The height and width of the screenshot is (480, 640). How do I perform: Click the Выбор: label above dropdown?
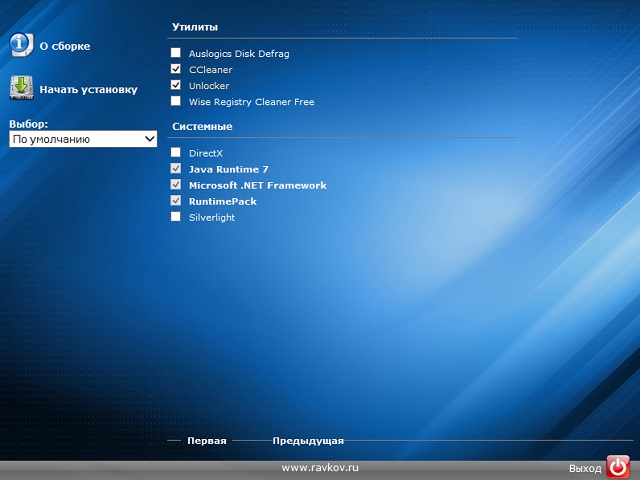(29, 124)
